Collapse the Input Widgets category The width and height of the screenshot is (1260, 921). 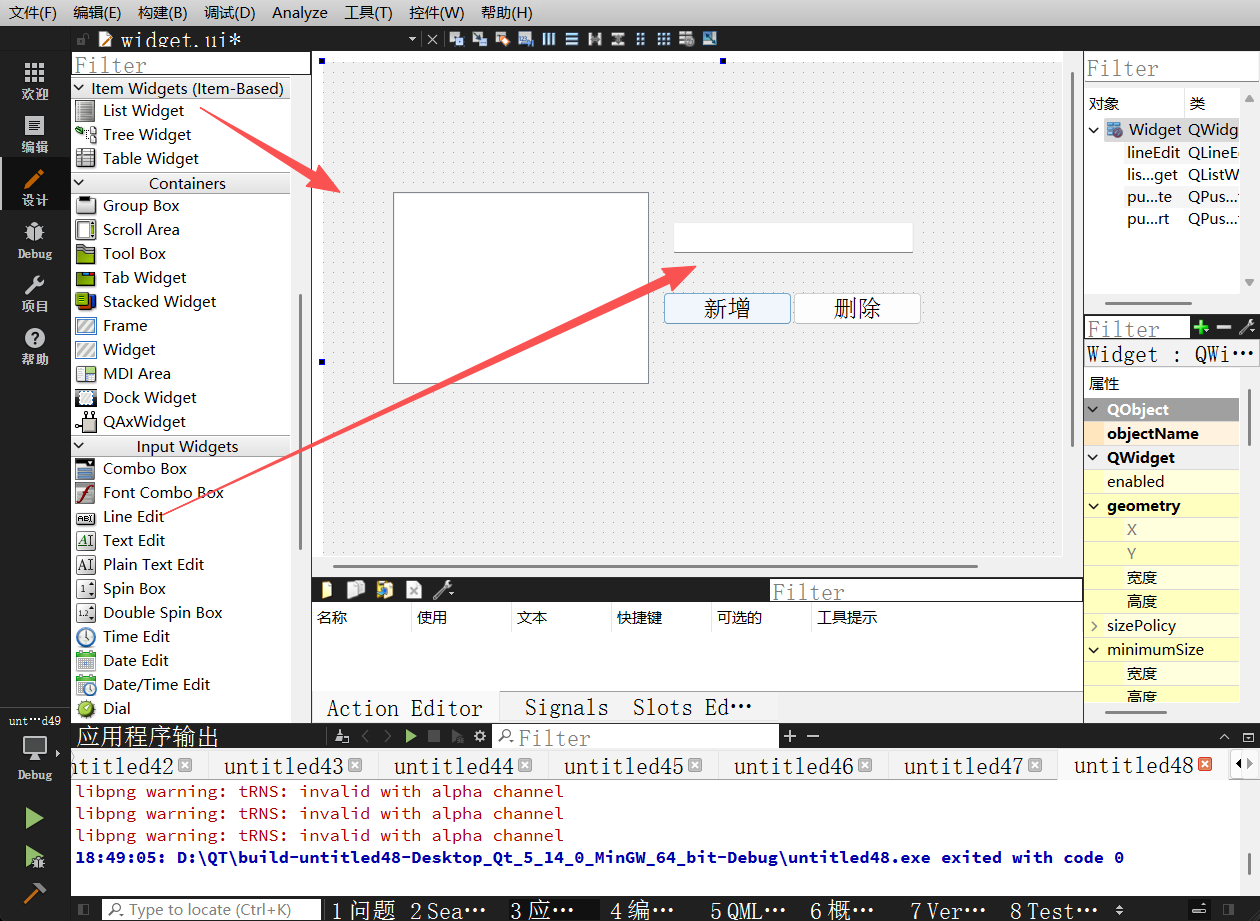click(x=80, y=446)
